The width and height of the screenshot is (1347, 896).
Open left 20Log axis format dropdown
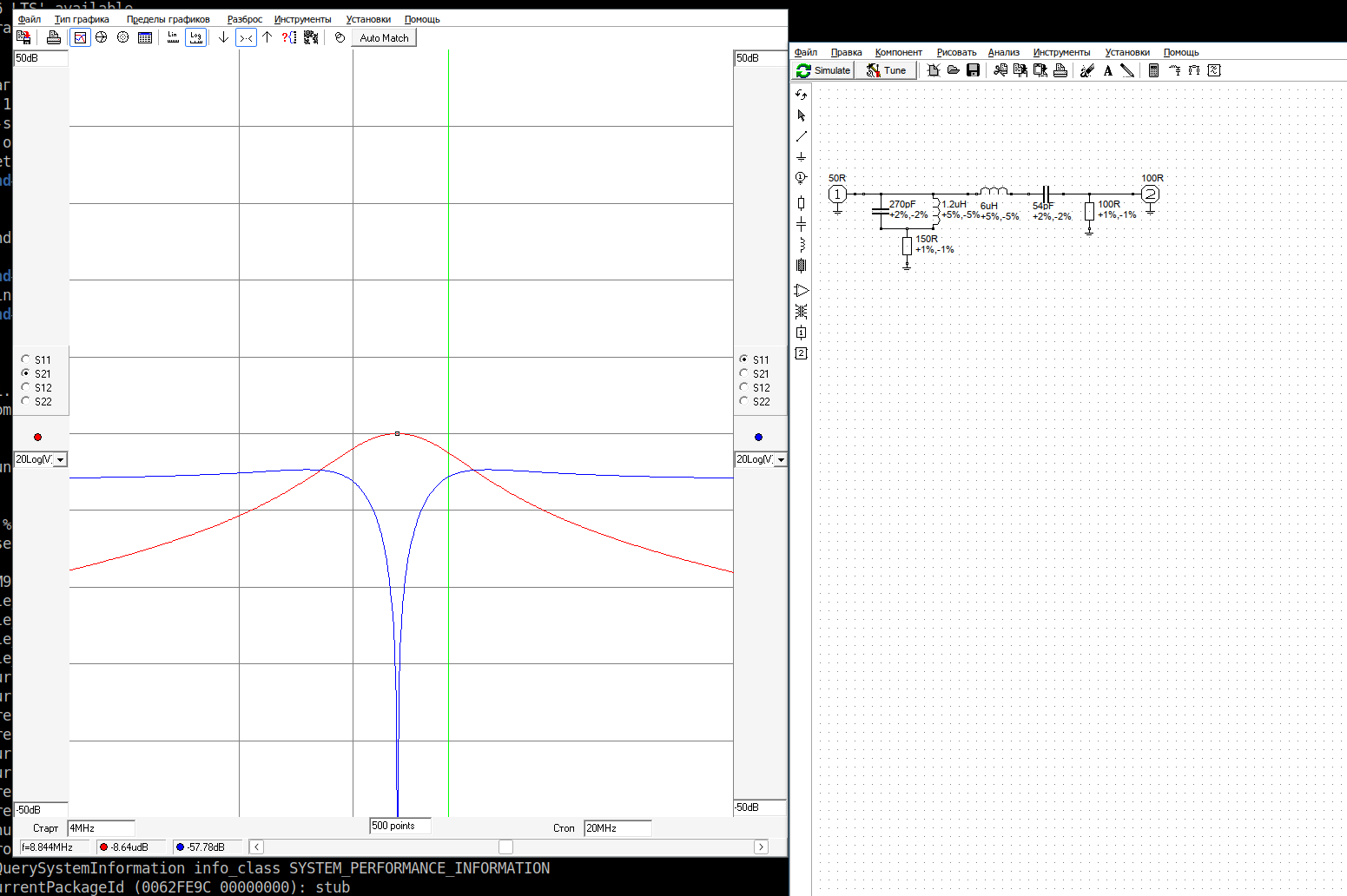[60, 459]
